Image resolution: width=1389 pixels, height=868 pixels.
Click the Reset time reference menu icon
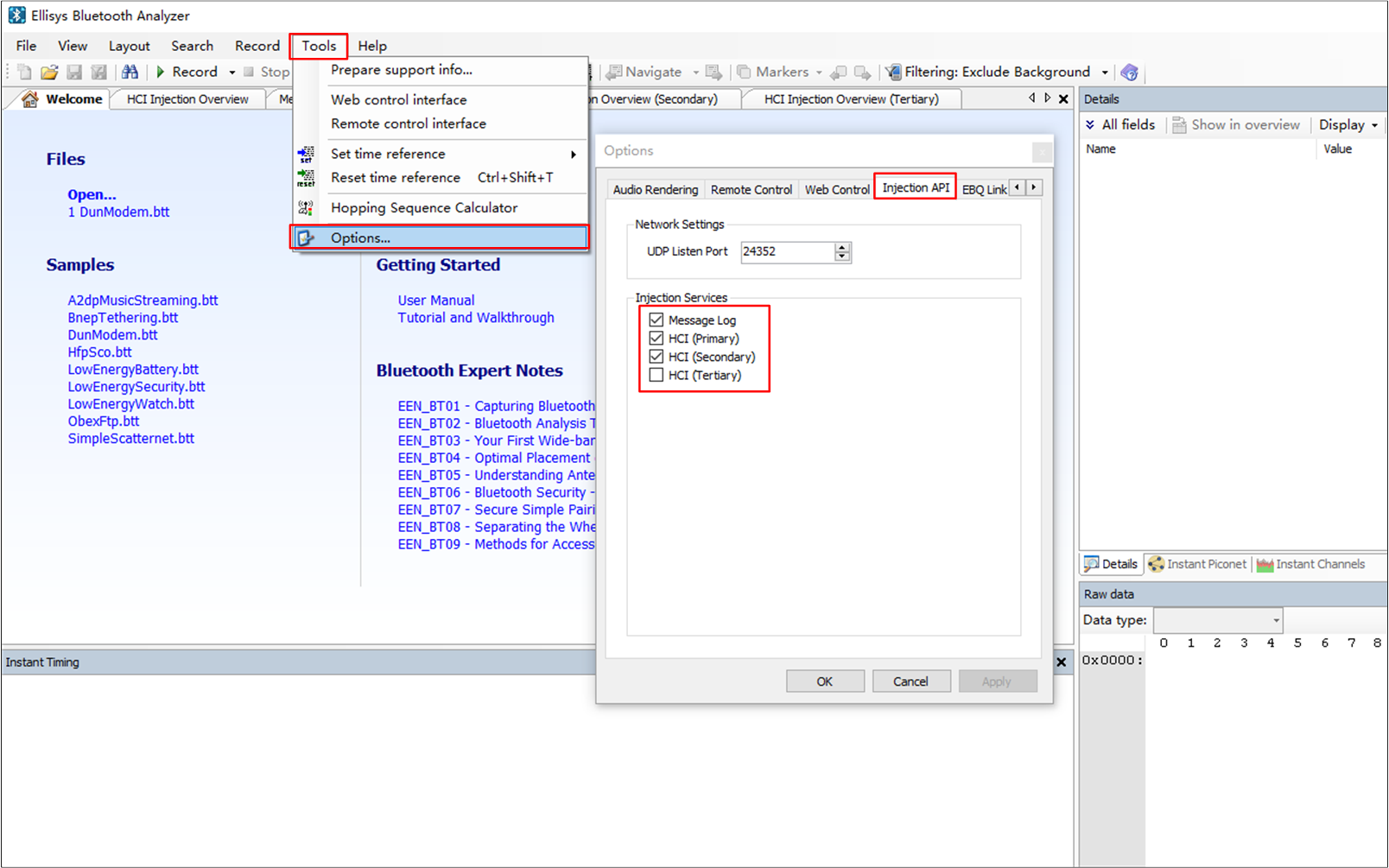[306, 178]
